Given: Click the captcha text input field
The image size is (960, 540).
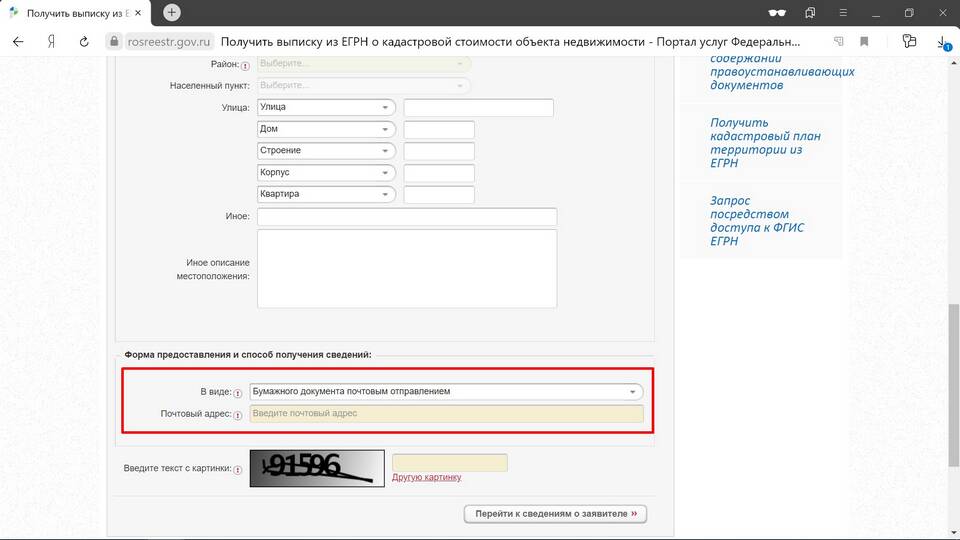Looking at the screenshot, I should pos(450,463).
